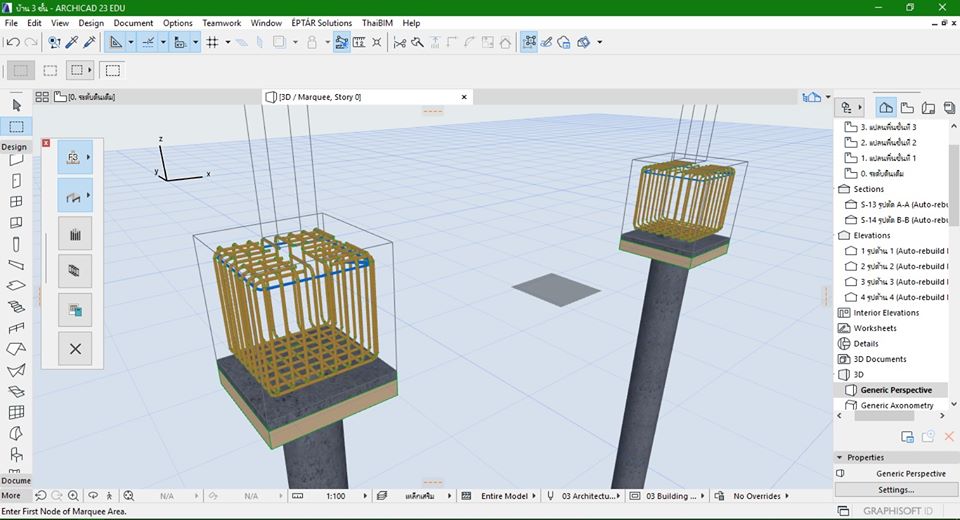Select Generic Axonometry in Navigator tree
This screenshot has width=960, height=520.
(896, 405)
